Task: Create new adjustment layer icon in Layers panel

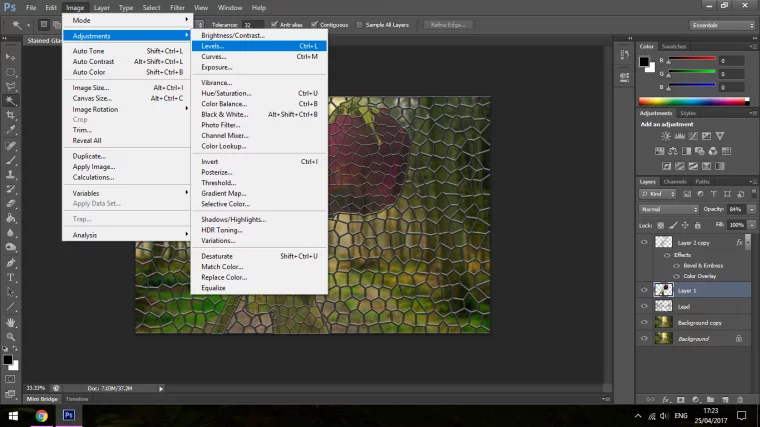Action: (696, 399)
